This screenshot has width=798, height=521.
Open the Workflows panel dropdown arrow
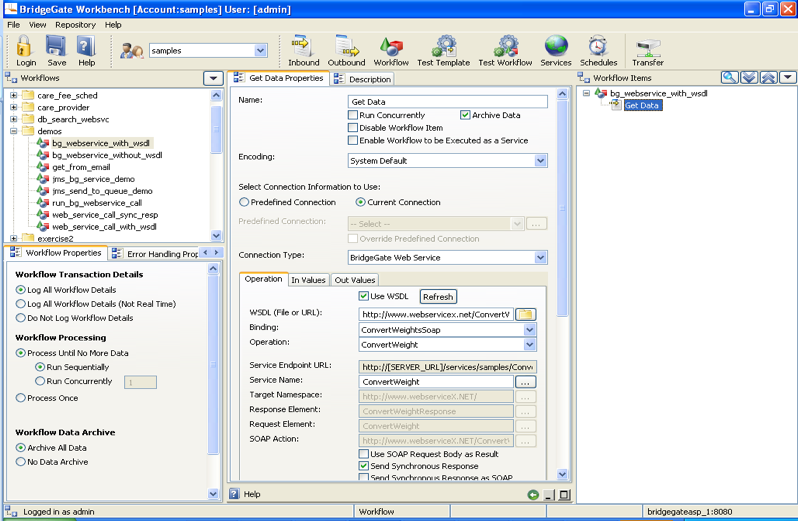213,78
